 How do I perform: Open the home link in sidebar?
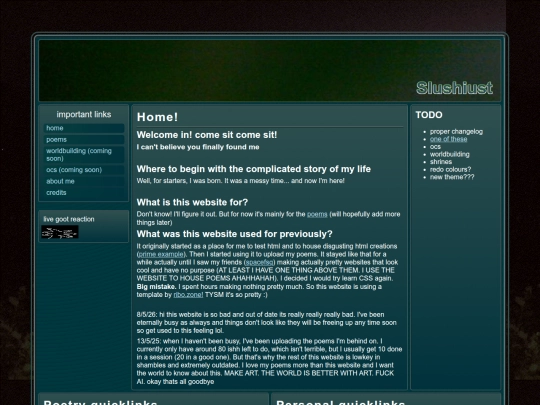pos(84,128)
